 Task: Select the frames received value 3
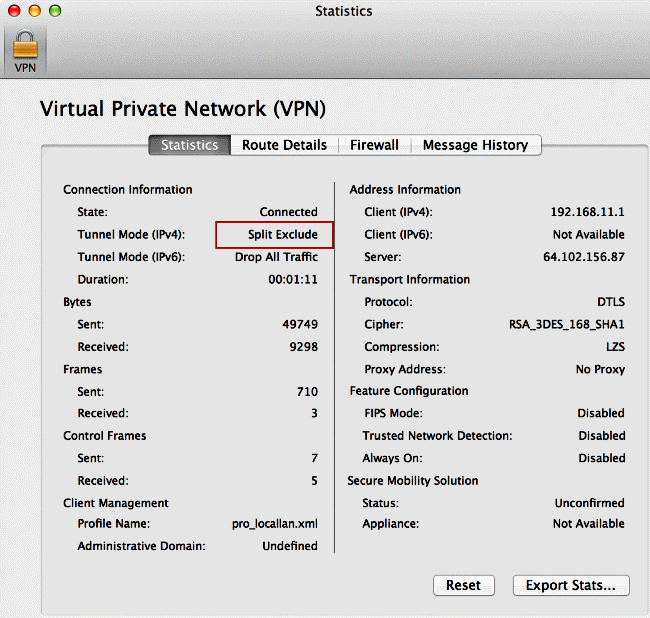coord(315,413)
